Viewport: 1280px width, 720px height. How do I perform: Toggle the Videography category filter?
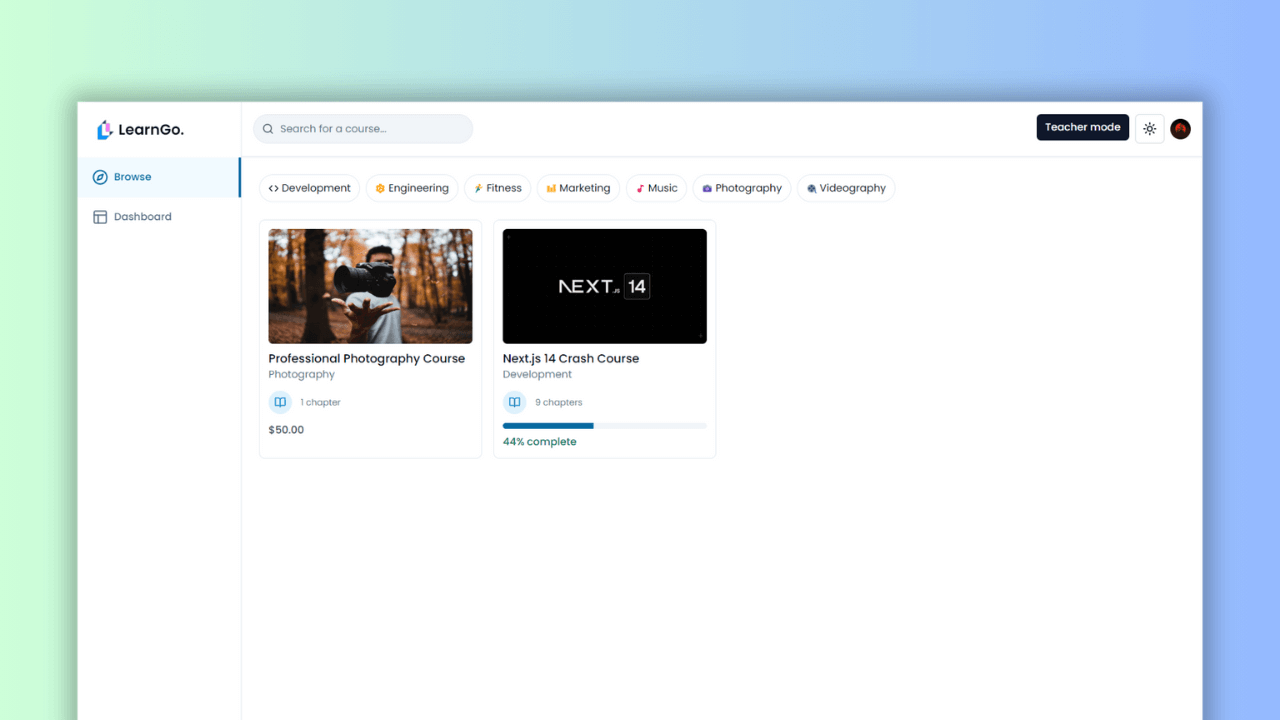[846, 188]
